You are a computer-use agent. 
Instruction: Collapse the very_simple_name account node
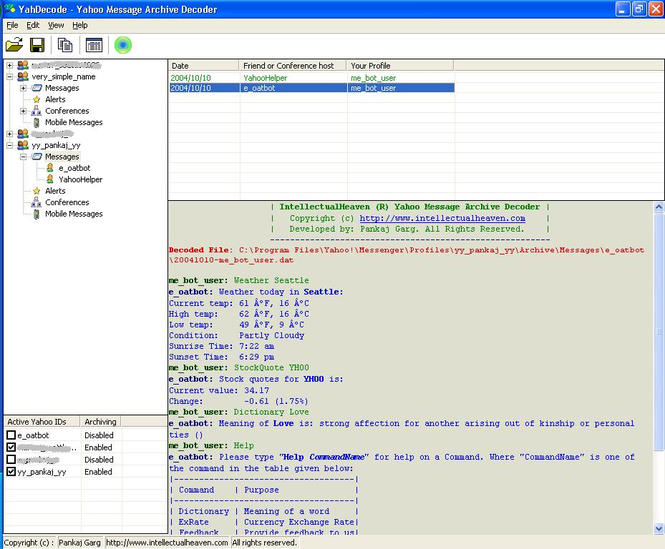pos(10,77)
